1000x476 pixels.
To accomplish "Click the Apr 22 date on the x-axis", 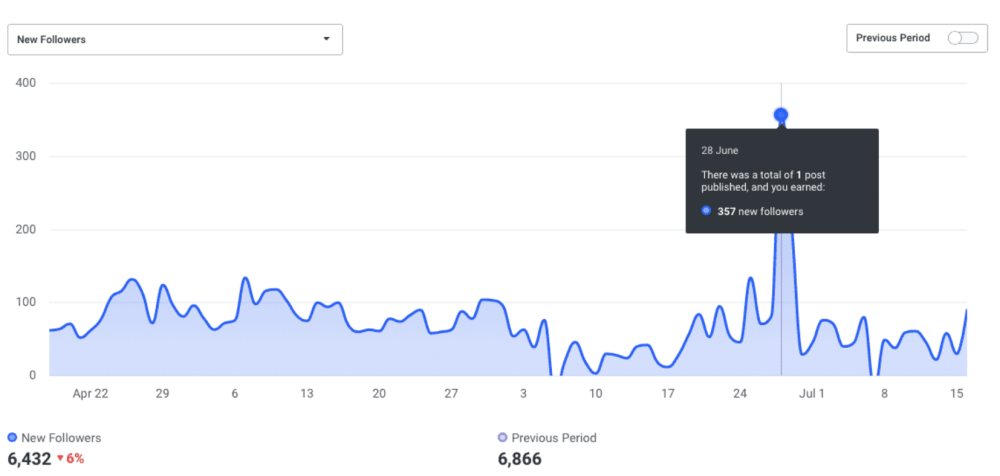I will point(90,394).
